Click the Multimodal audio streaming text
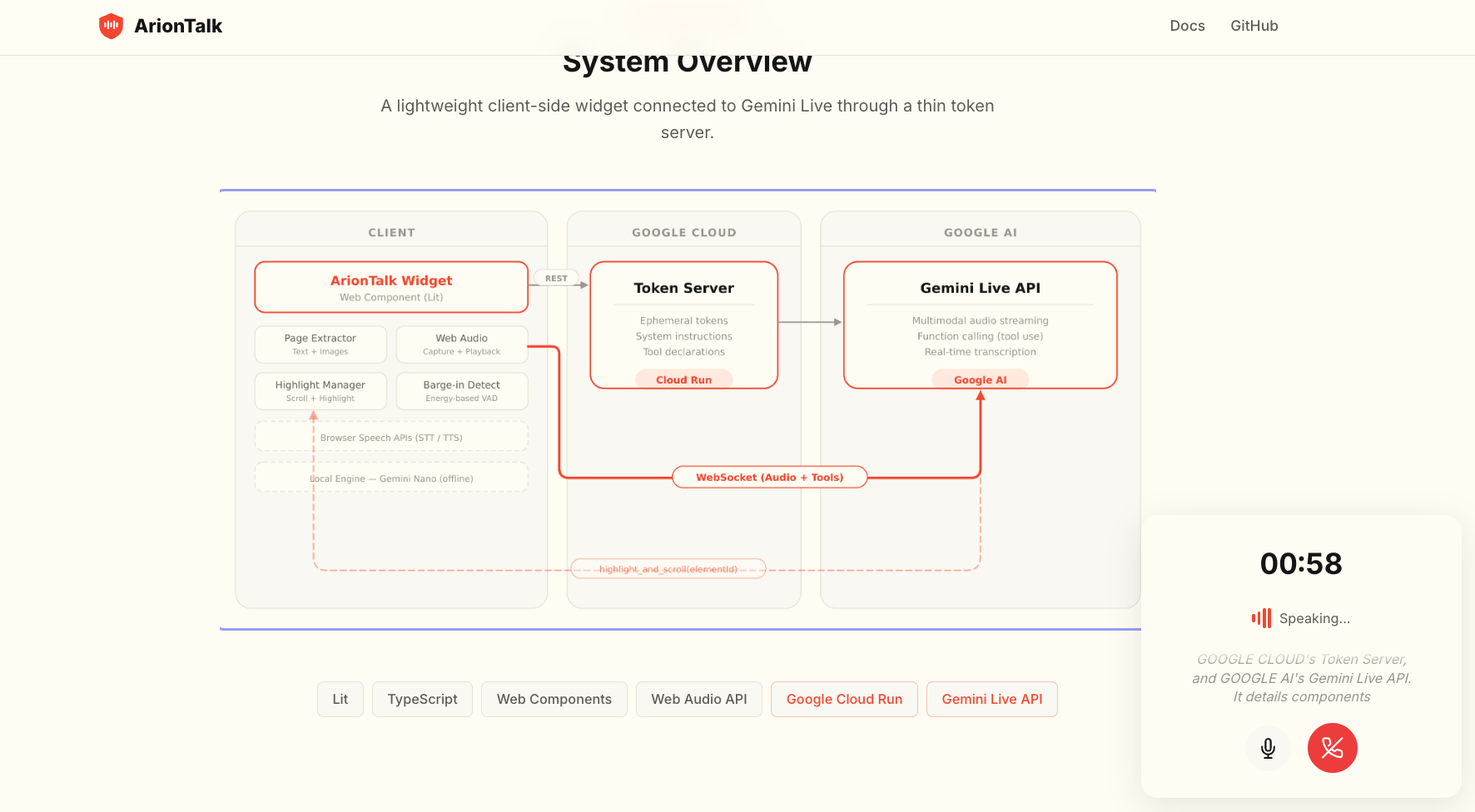This screenshot has width=1475, height=812. point(981,320)
